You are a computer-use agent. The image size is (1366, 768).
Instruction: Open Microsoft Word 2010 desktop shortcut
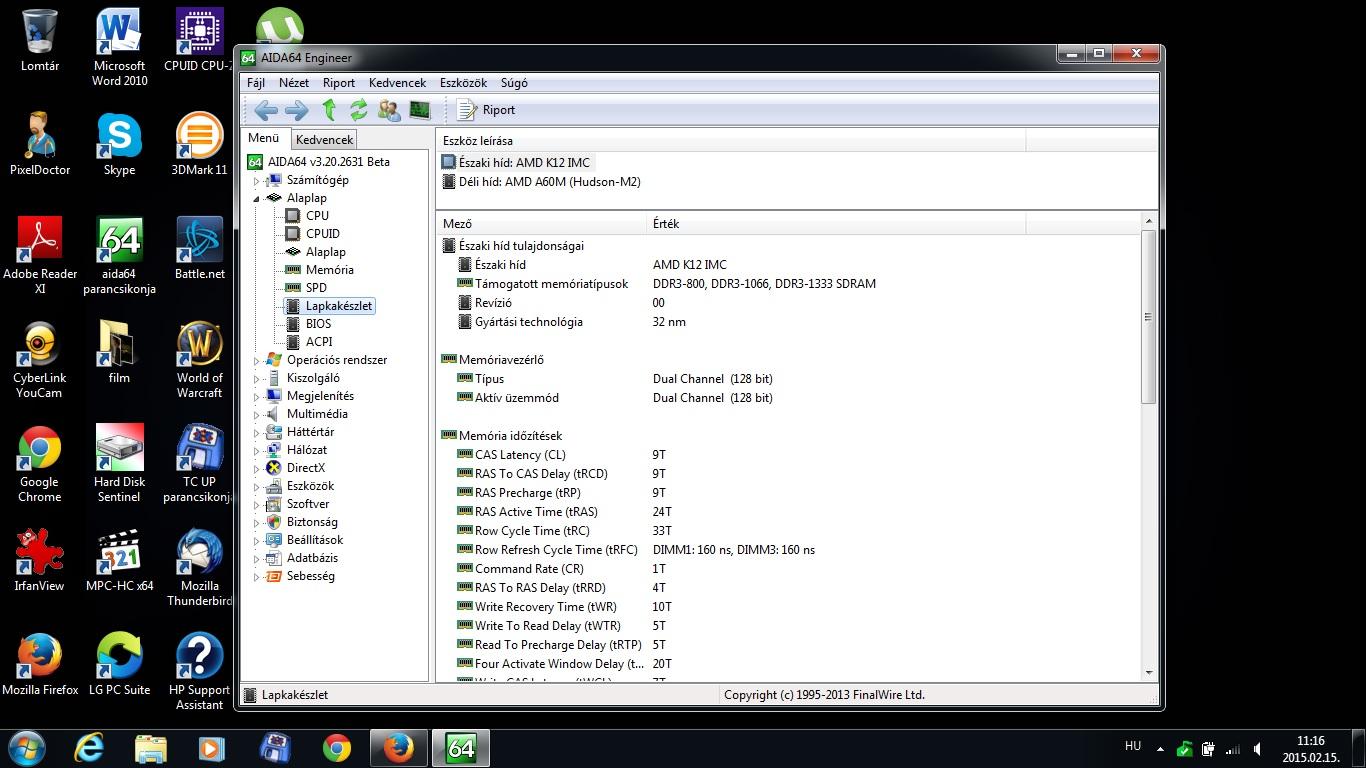coord(119,48)
